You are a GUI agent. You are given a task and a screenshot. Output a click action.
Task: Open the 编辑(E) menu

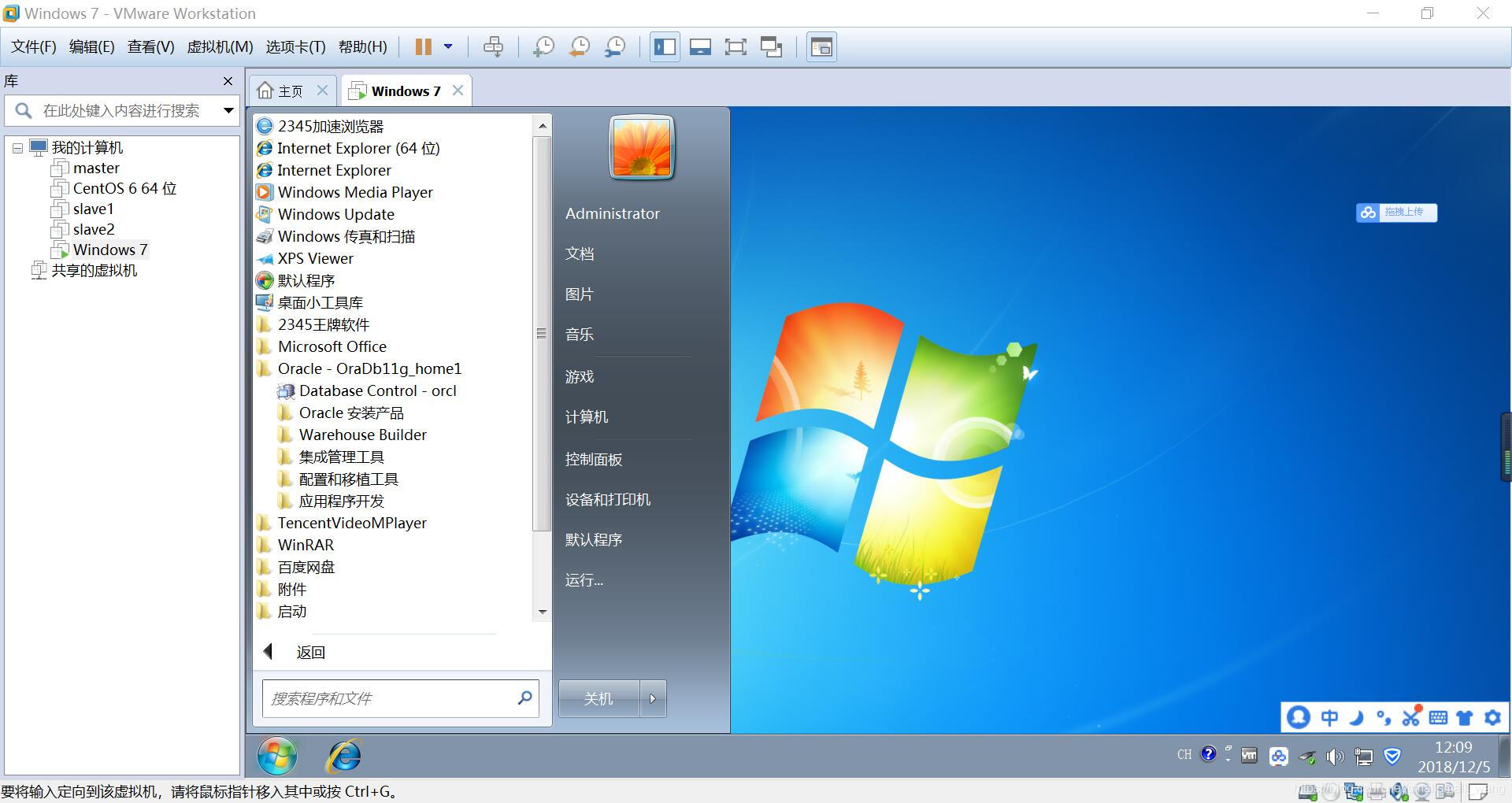(91, 47)
